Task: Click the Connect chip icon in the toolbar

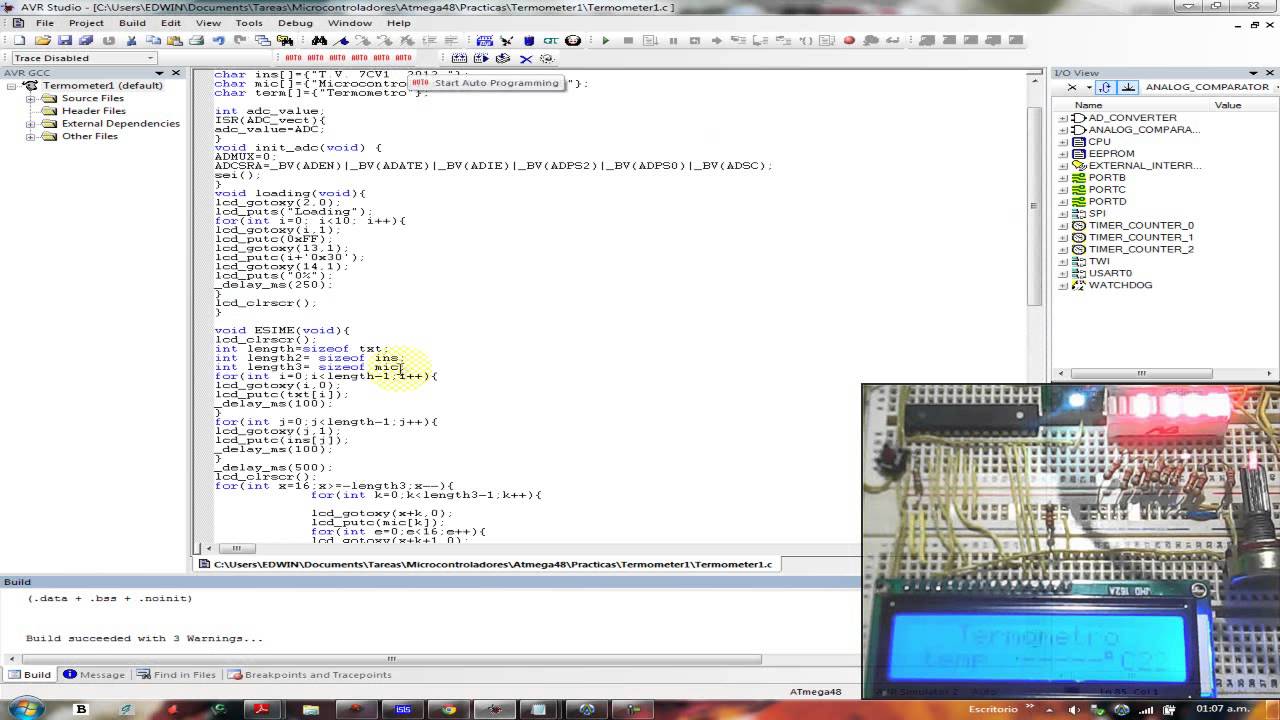Action: (485, 41)
